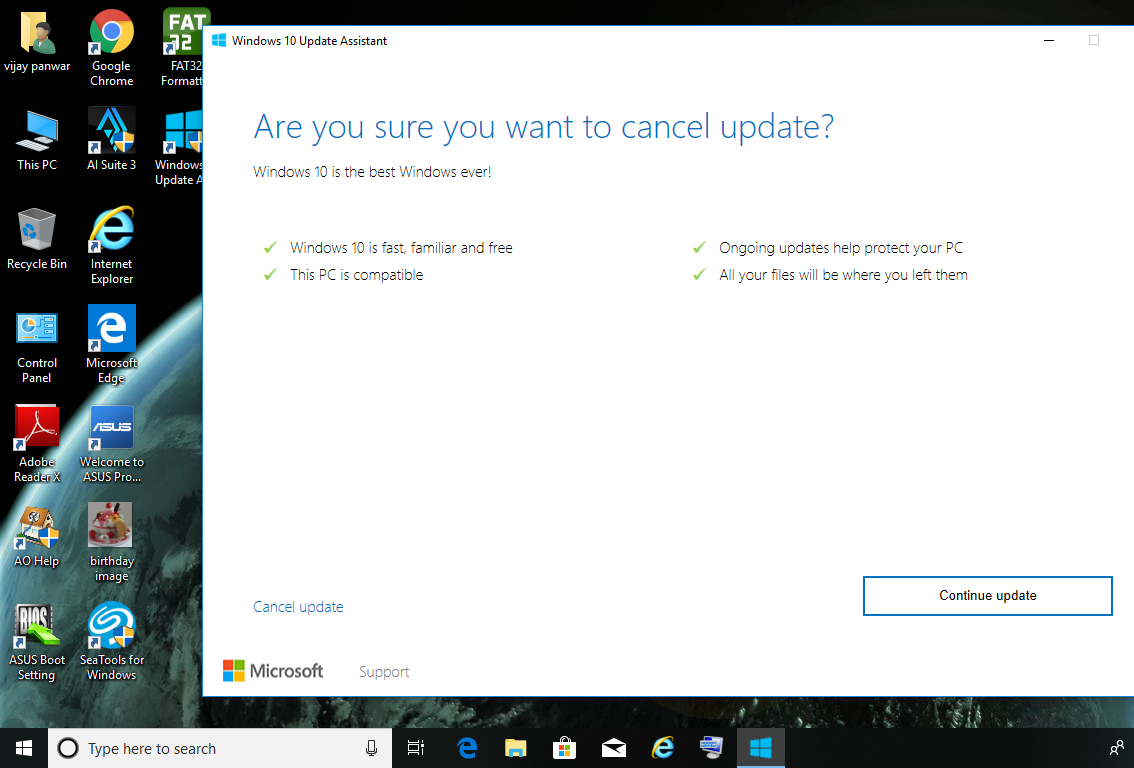Open Microsoft Edge from the taskbar

point(468,748)
